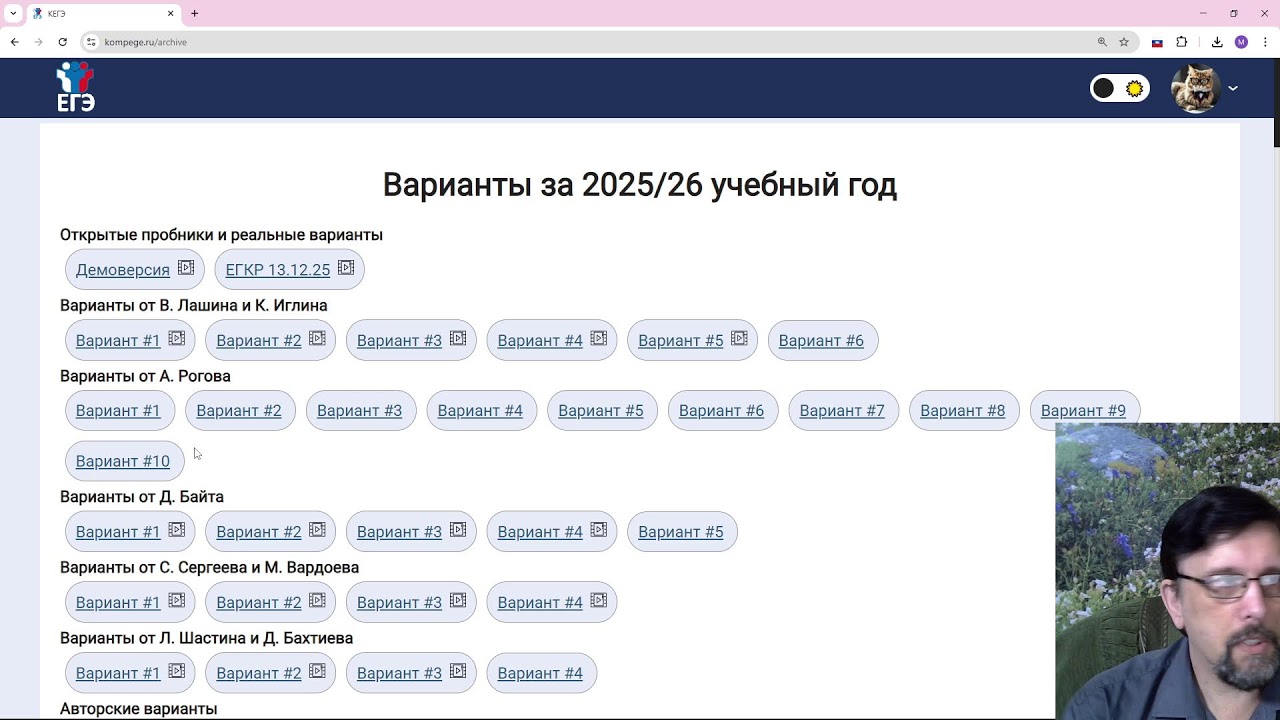This screenshot has width=1280, height=720.
Task: Bookmark this page with star icon
Action: click(x=1124, y=42)
